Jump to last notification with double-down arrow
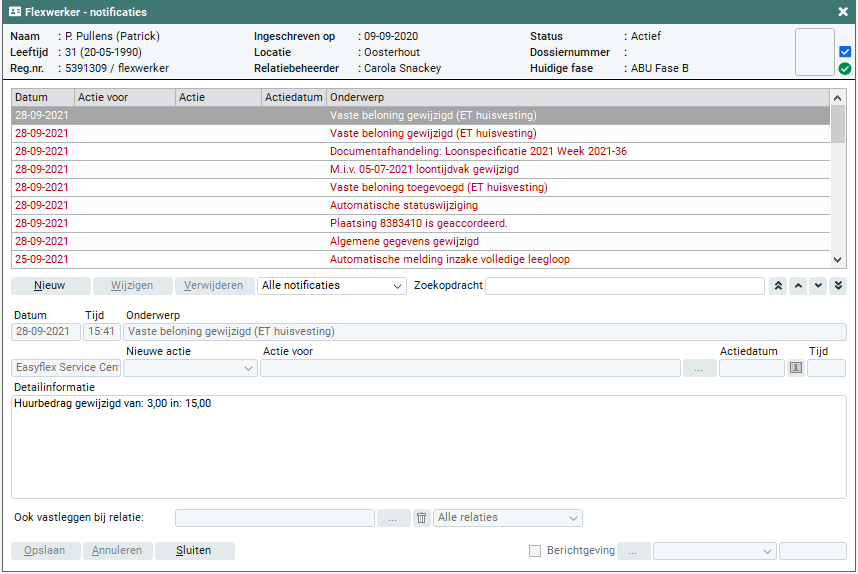Image resolution: width=858 pixels, height=574 pixels. point(838,286)
